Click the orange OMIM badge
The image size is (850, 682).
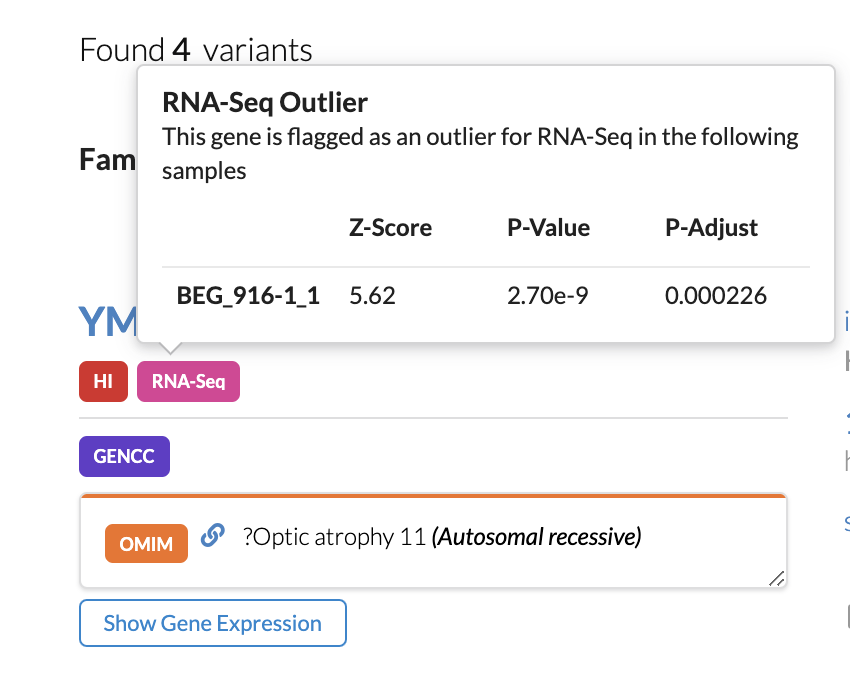(x=146, y=543)
